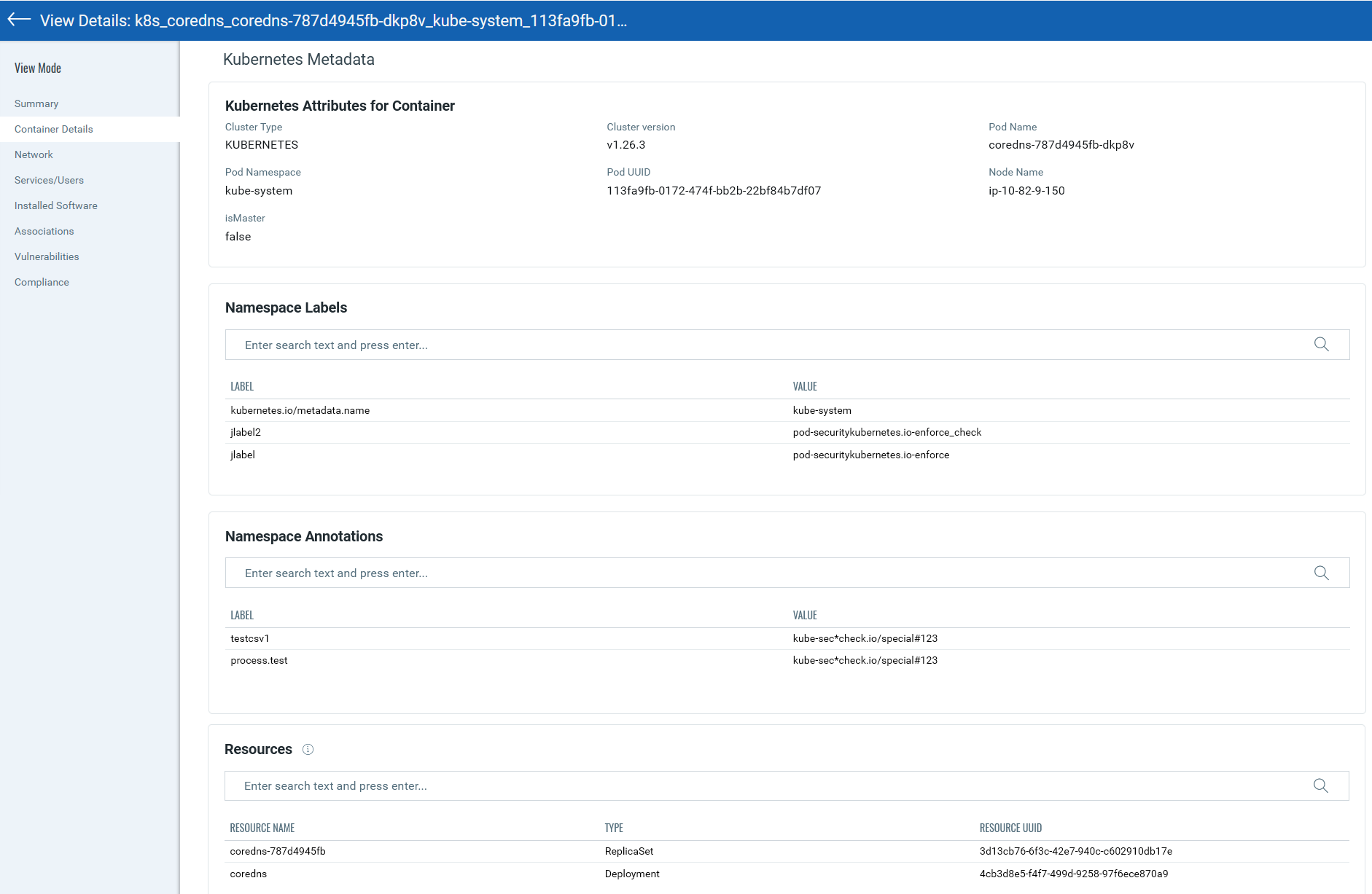The height and width of the screenshot is (894, 1372).
Task: Click the Namespace Labels search field
Action: pos(583,345)
